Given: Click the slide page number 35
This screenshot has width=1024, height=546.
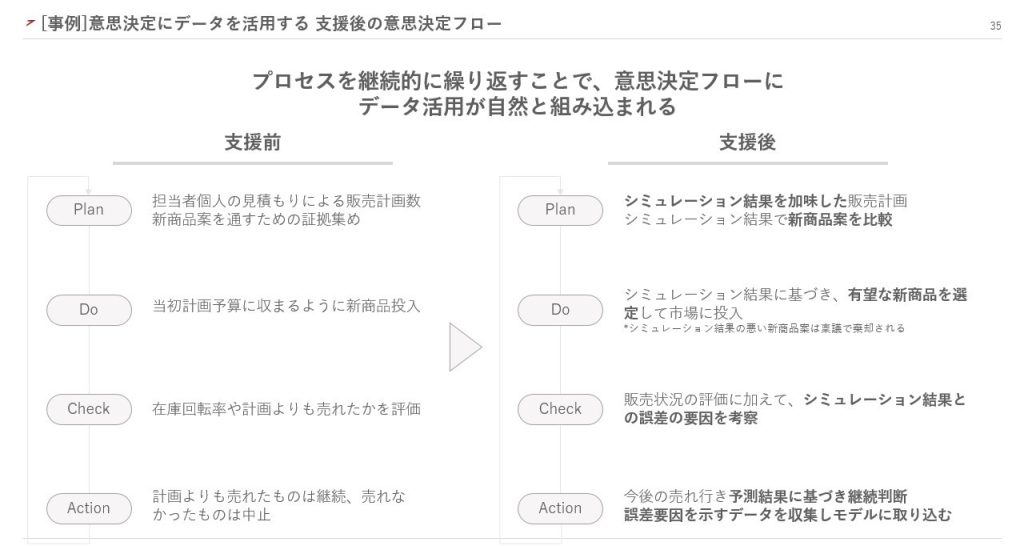Looking at the screenshot, I should pyautogui.click(x=995, y=26).
